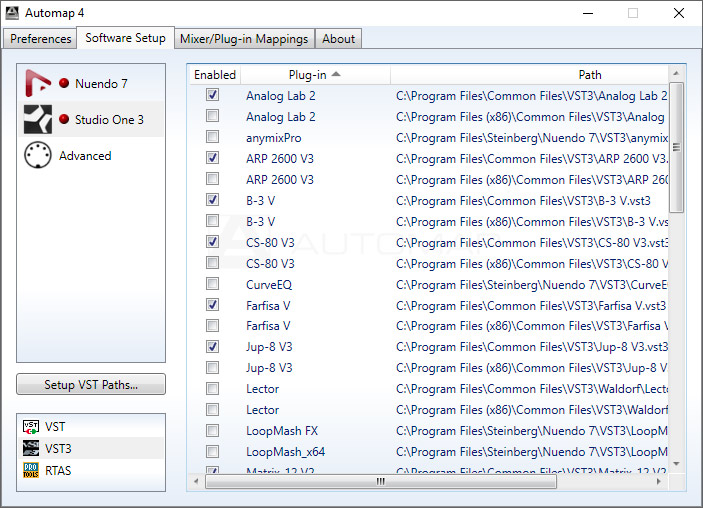Choose the VST3 plug-in format icon

(30, 449)
